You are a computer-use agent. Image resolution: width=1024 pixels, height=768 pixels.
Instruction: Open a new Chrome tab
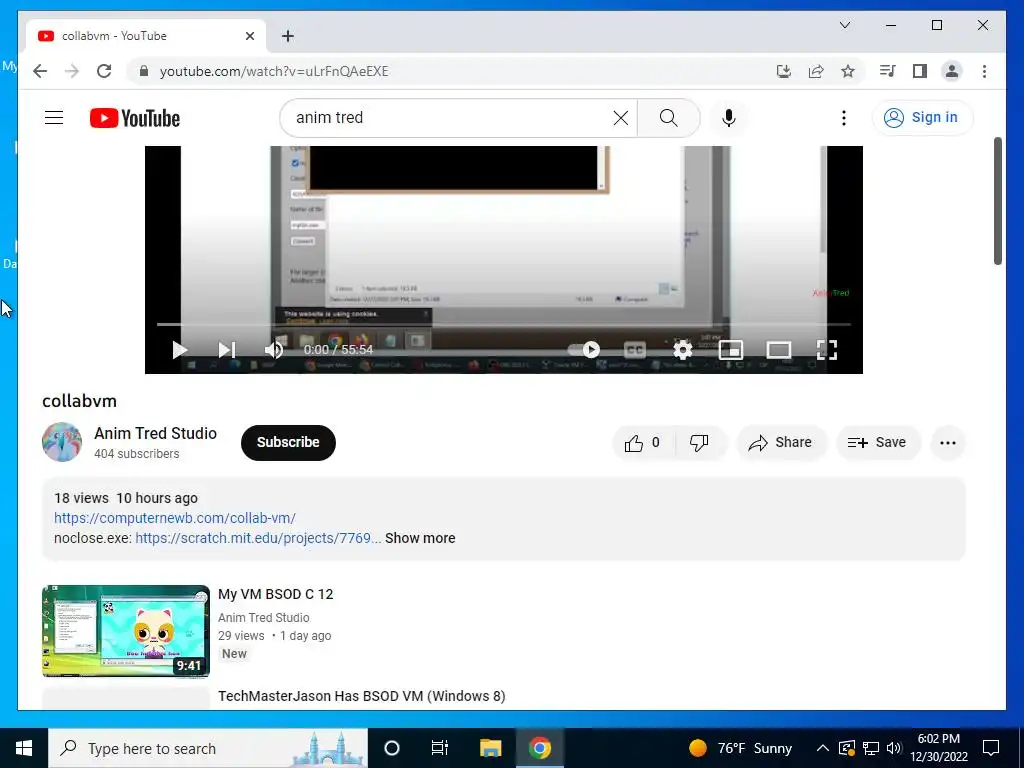(x=287, y=36)
